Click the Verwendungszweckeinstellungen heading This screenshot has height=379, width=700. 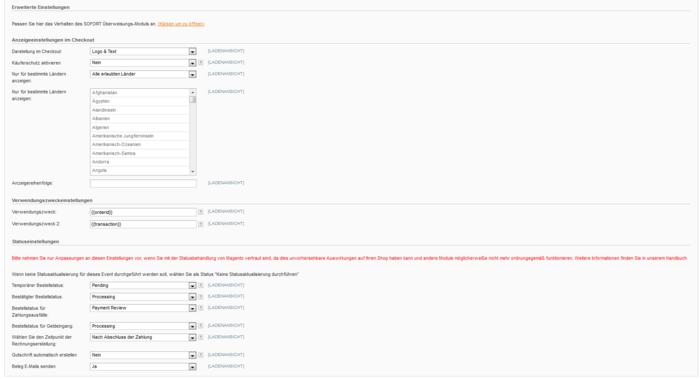(52, 200)
